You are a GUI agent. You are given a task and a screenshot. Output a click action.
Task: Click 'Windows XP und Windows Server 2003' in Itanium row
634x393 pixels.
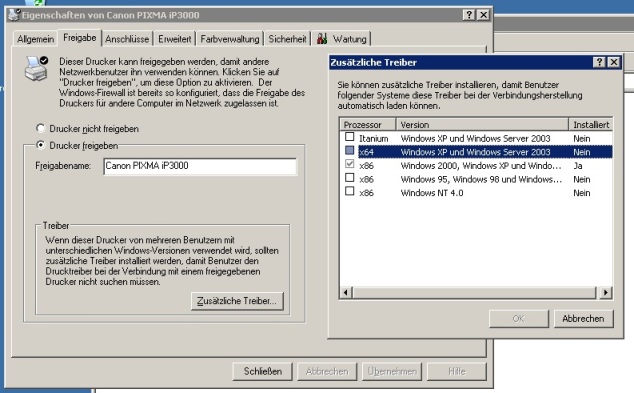476,139
